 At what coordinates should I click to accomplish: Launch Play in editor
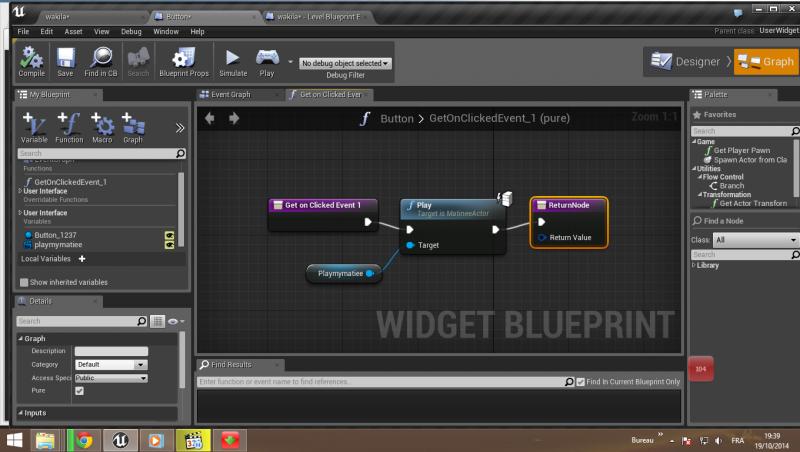pos(267,62)
